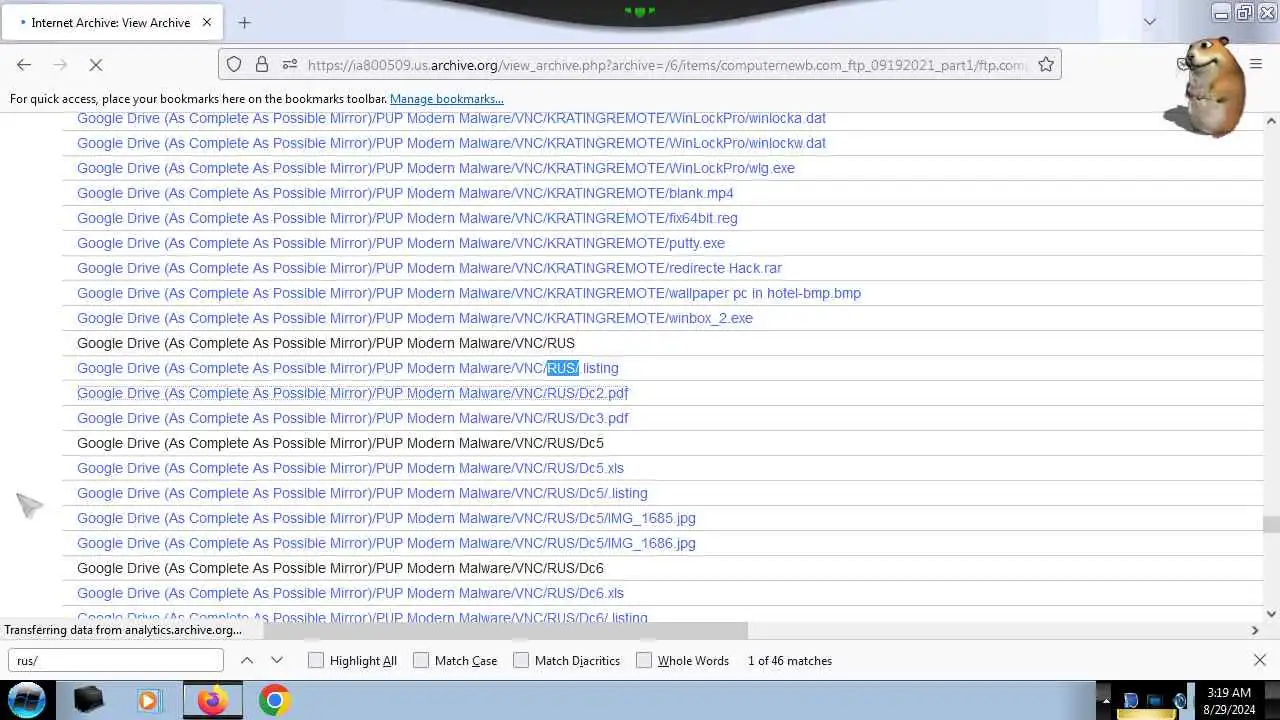Open winlockw.dat file link
This screenshot has width=1280, height=720.
pyautogui.click(x=451, y=143)
